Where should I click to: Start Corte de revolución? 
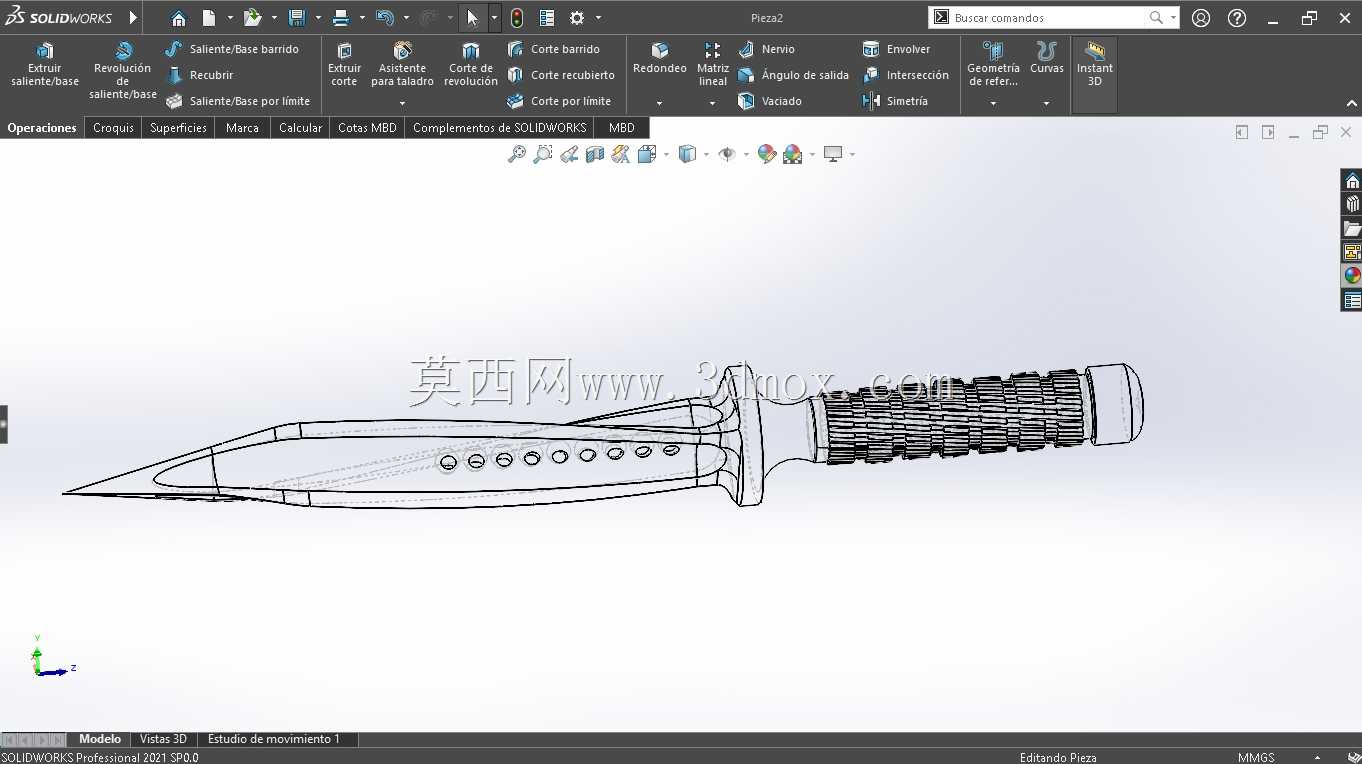click(x=471, y=65)
